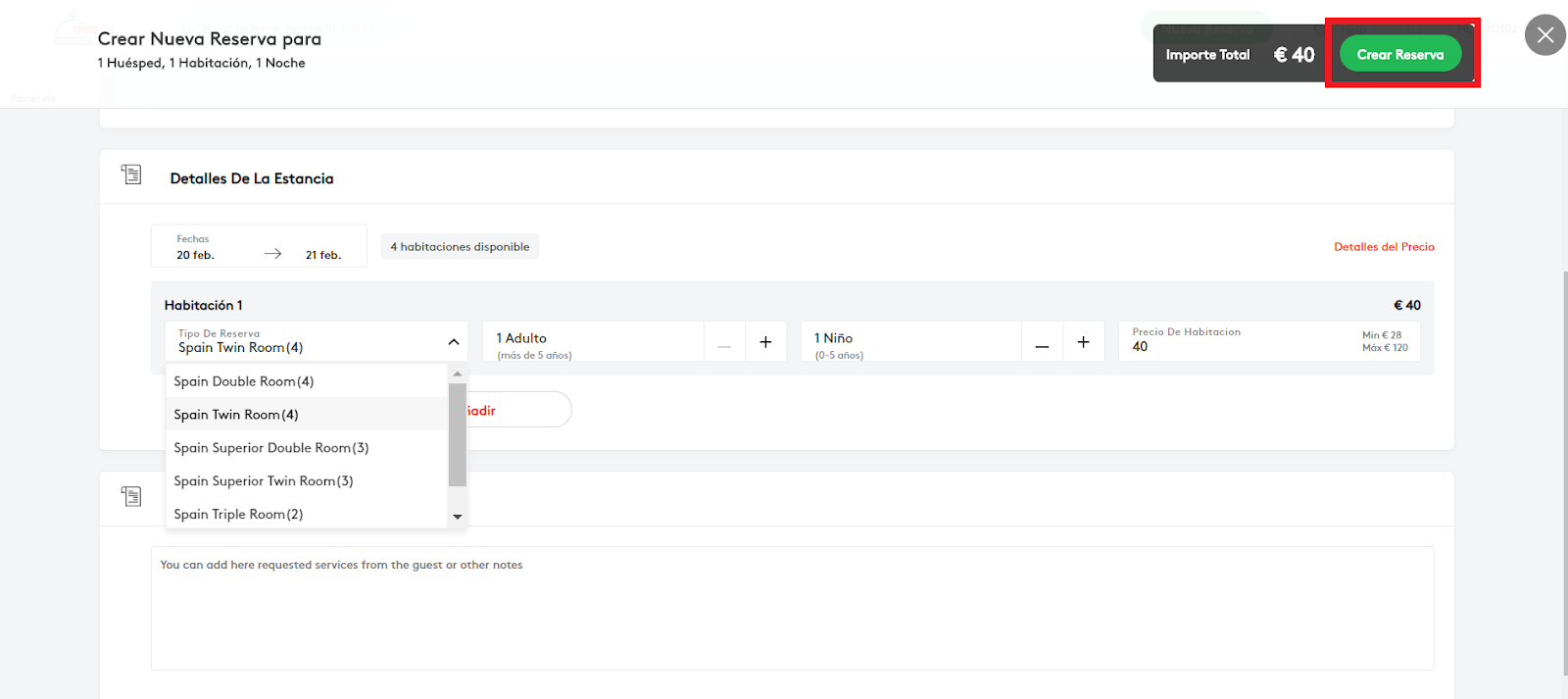The image size is (1568, 699).
Task: Click the '4 habitaciones disponible' badge
Action: pyautogui.click(x=460, y=247)
